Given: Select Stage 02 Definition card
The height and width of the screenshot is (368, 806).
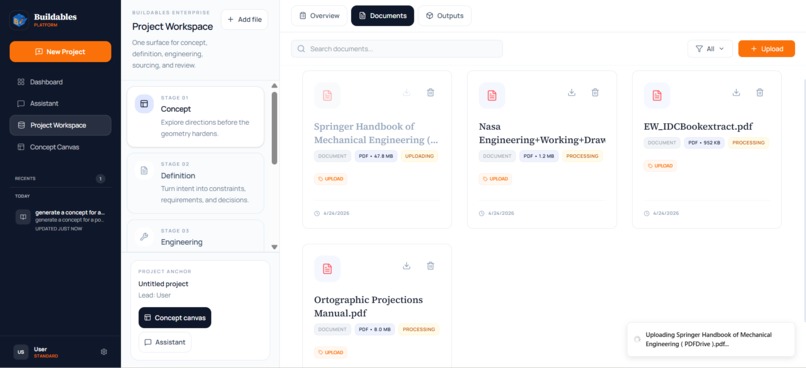Looking at the screenshot, I should [195, 183].
